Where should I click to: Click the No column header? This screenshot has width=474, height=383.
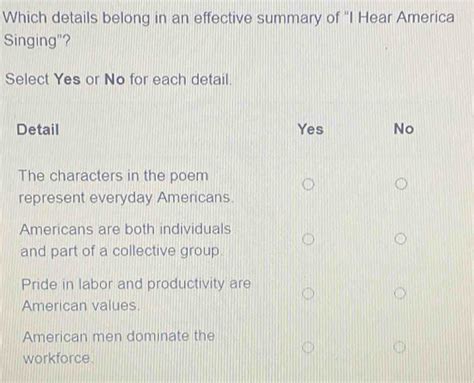coord(404,129)
